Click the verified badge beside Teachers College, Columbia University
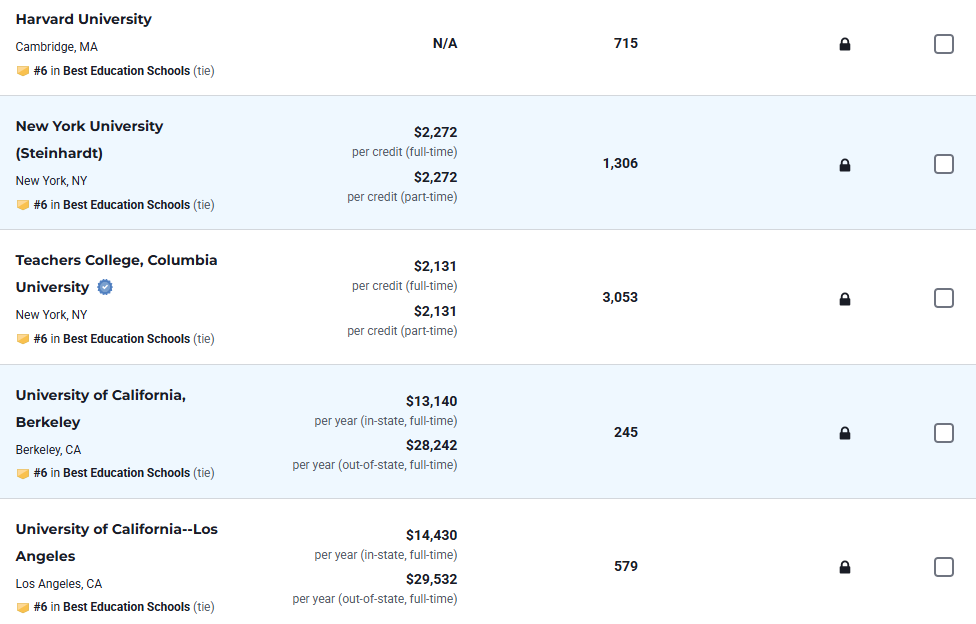Screen dimensions: 976x624 pyautogui.click(x=105, y=287)
